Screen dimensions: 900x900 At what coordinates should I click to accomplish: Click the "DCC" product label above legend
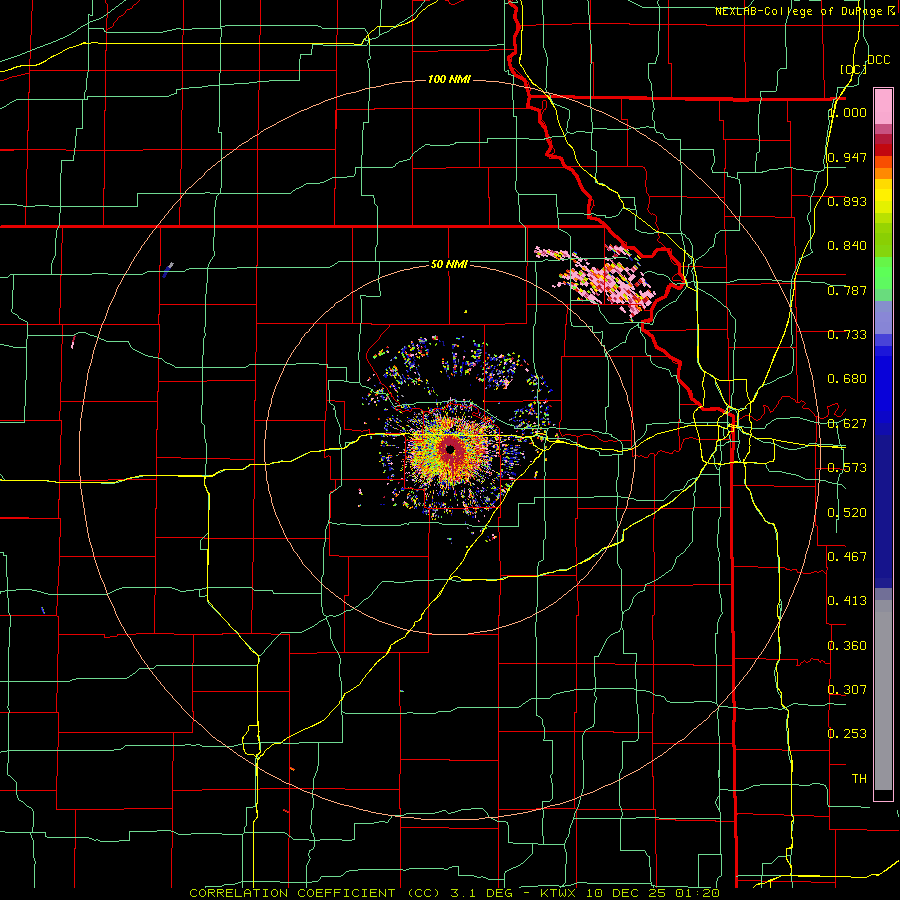point(879,60)
